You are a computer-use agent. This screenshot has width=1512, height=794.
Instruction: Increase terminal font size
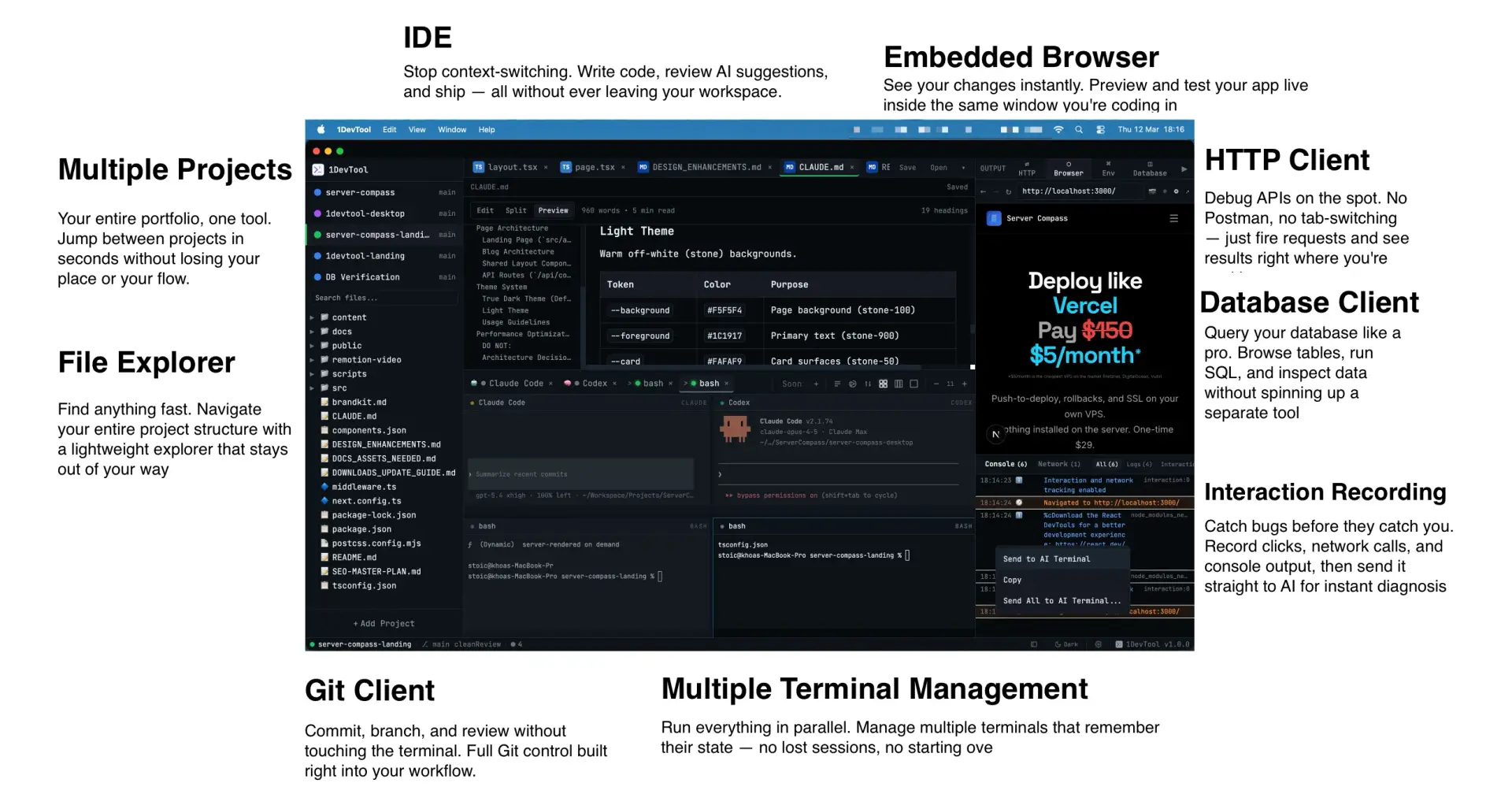pos(964,384)
